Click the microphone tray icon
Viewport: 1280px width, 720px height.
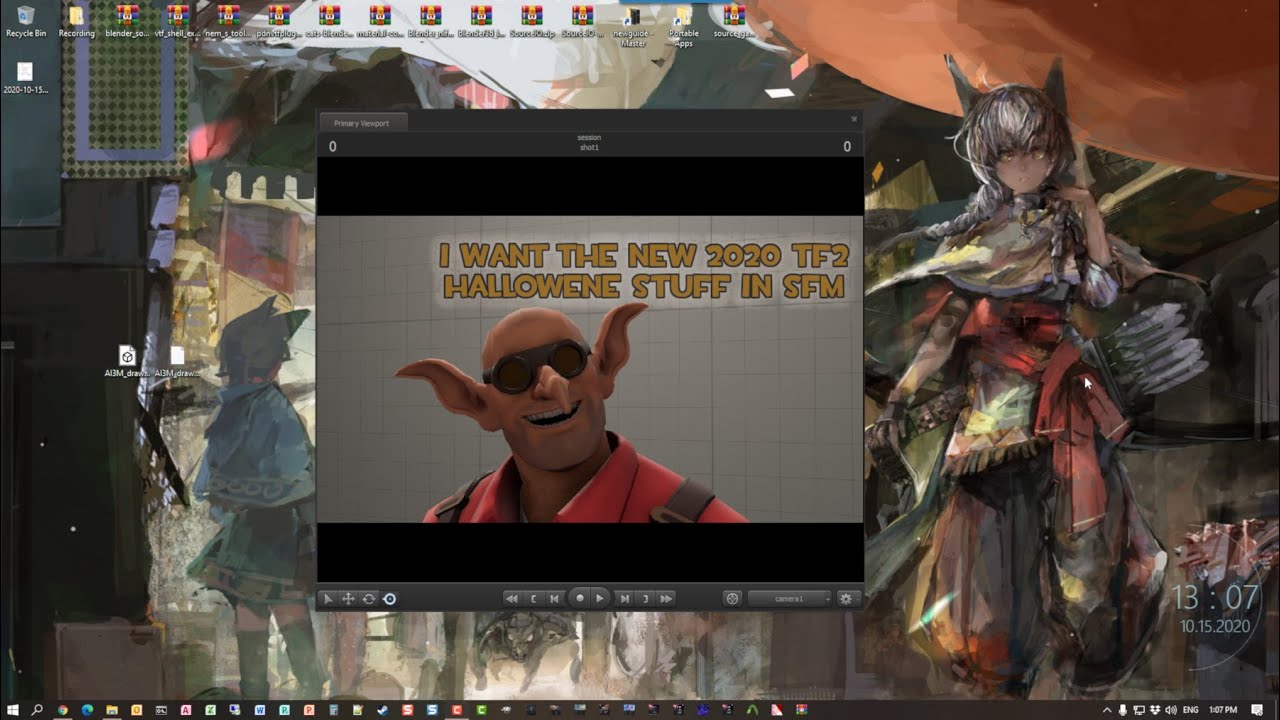(1123, 710)
